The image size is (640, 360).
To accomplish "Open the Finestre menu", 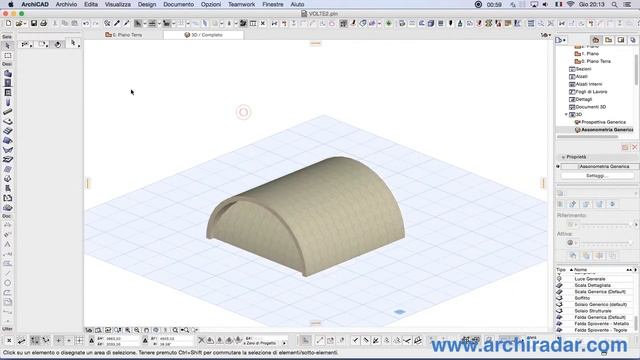I will click(x=273, y=4).
